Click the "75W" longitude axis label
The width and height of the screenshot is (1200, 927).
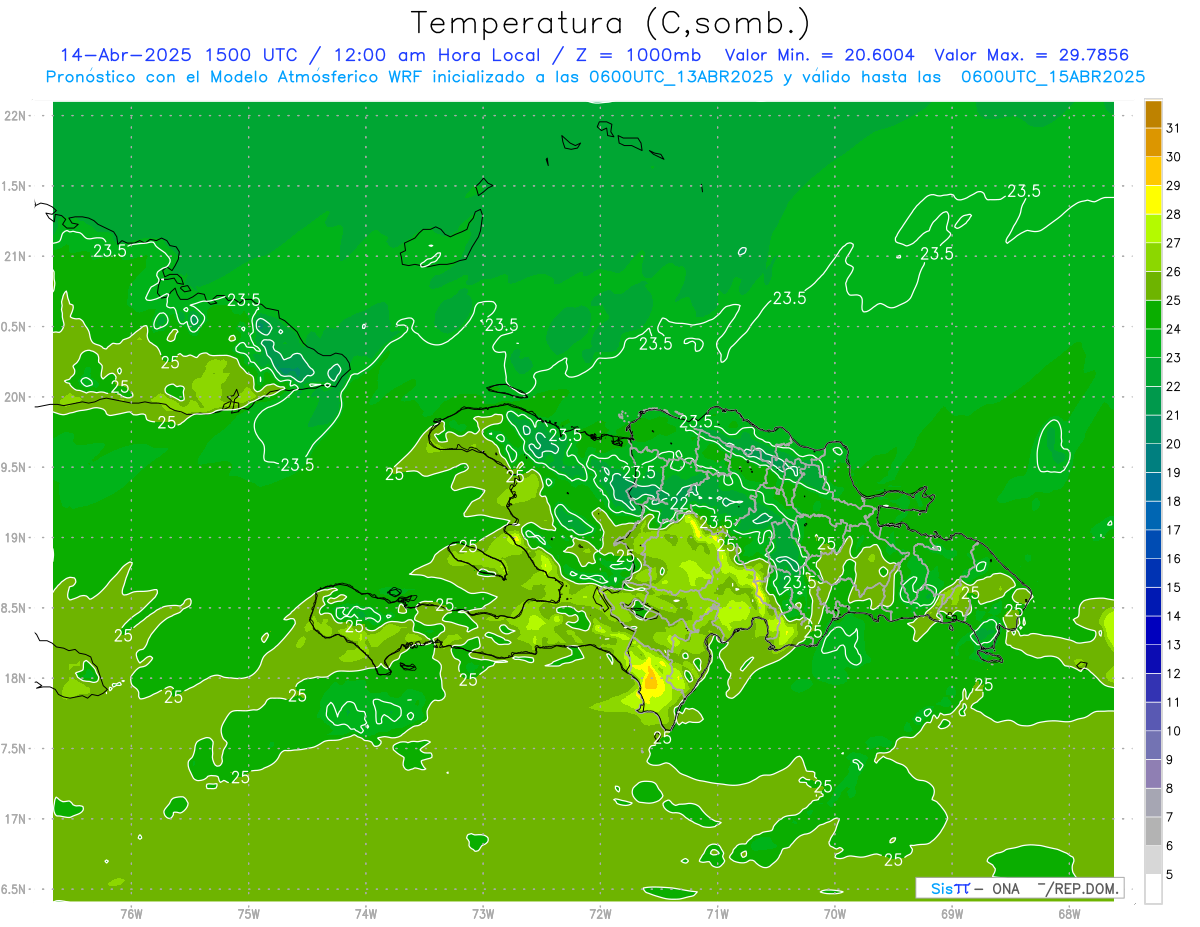tap(249, 913)
